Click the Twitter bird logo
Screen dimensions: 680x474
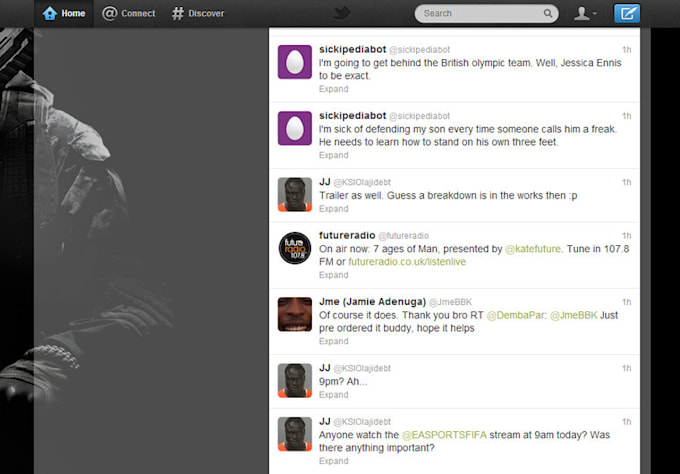[x=342, y=13]
